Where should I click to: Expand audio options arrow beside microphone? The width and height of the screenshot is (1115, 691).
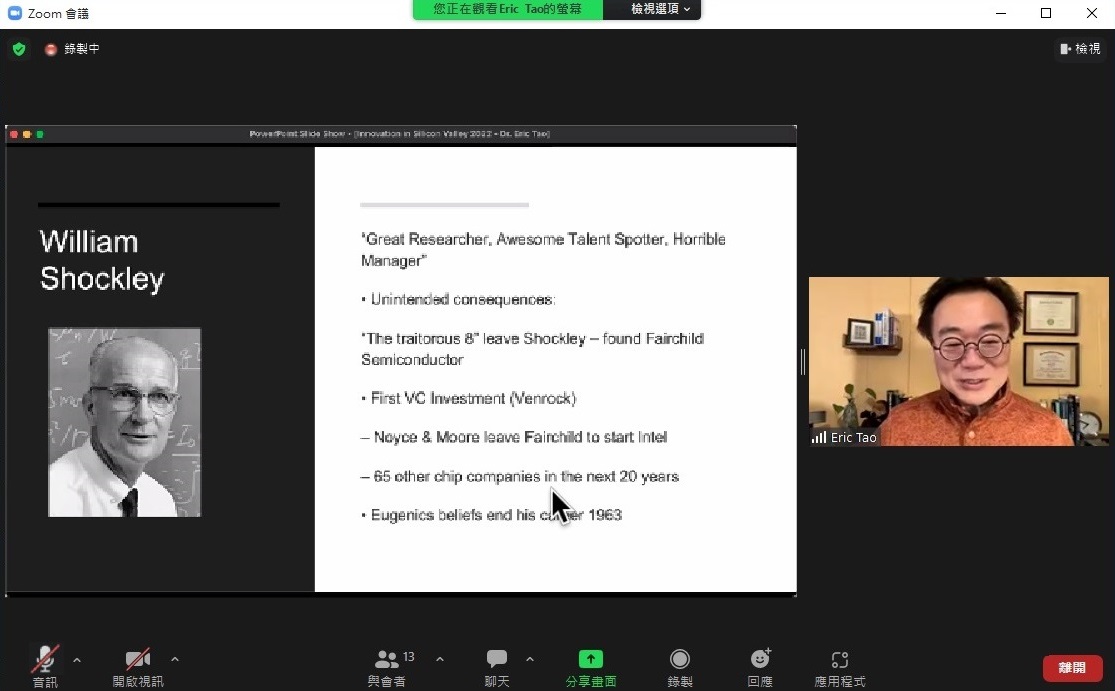77,659
